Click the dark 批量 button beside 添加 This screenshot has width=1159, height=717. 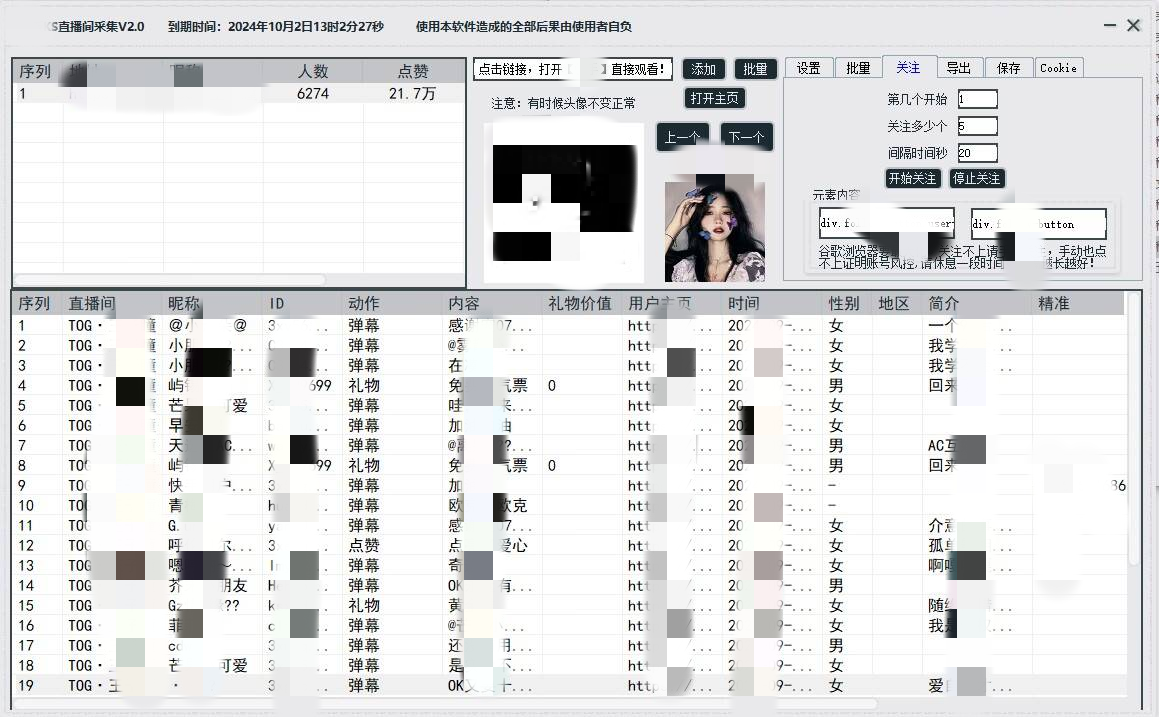pyautogui.click(x=756, y=69)
